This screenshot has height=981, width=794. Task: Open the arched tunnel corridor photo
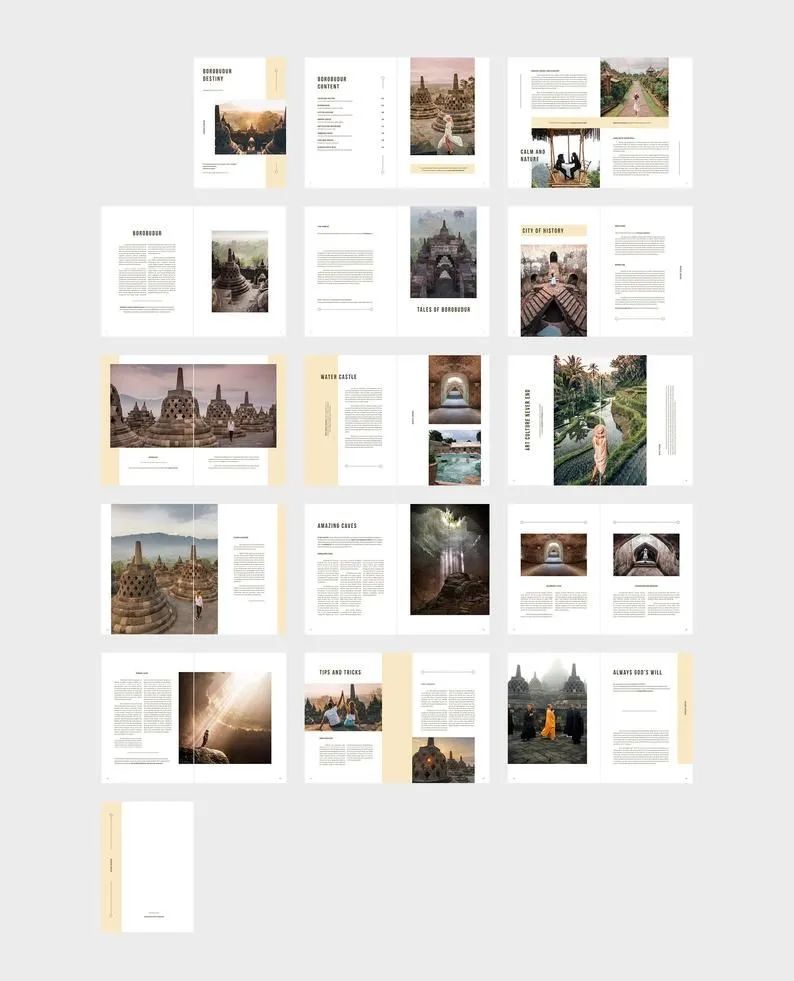click(455, 390)
